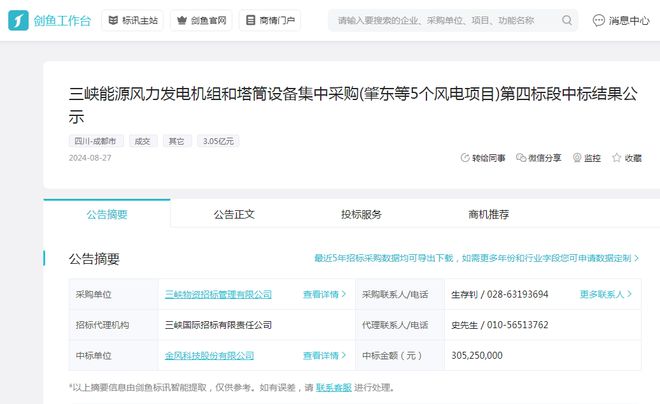Click the date 2024-08-27
660x404 pixels.
click(x=90, y=158)
